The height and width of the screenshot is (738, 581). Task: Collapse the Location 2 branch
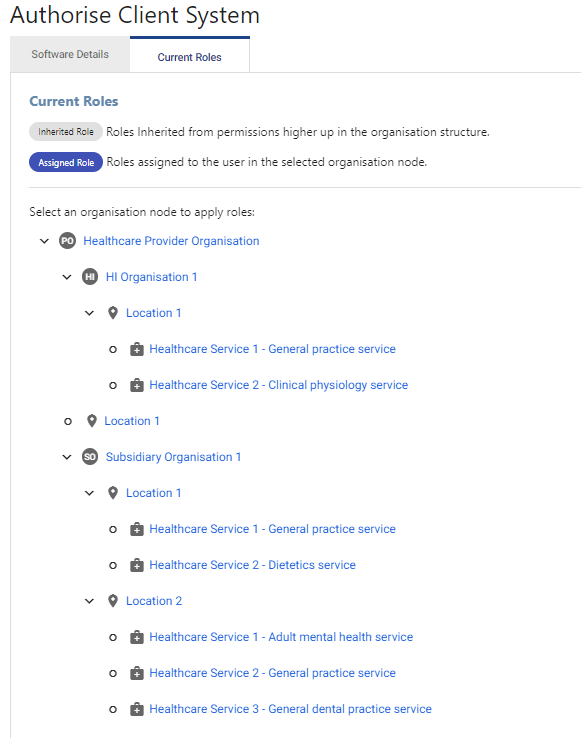click(89, 601)
